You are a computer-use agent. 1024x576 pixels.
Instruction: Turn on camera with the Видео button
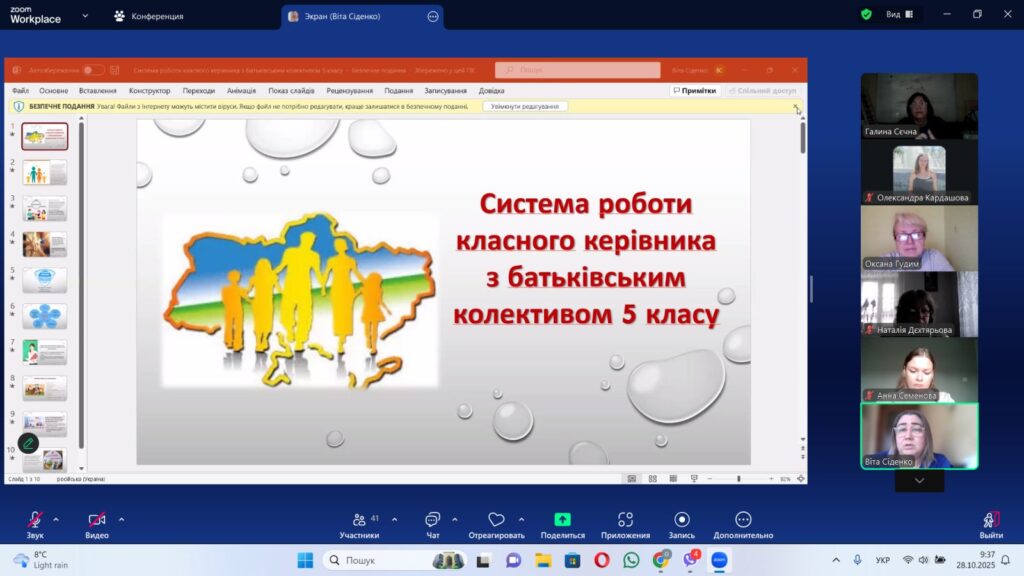click(x=97, y=521)
